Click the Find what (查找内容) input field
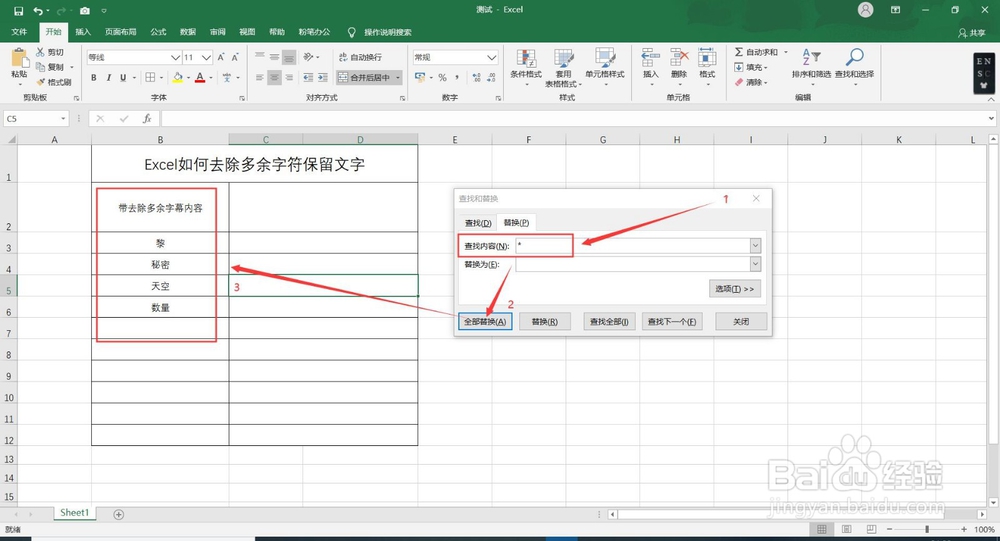 pos(633,246)
